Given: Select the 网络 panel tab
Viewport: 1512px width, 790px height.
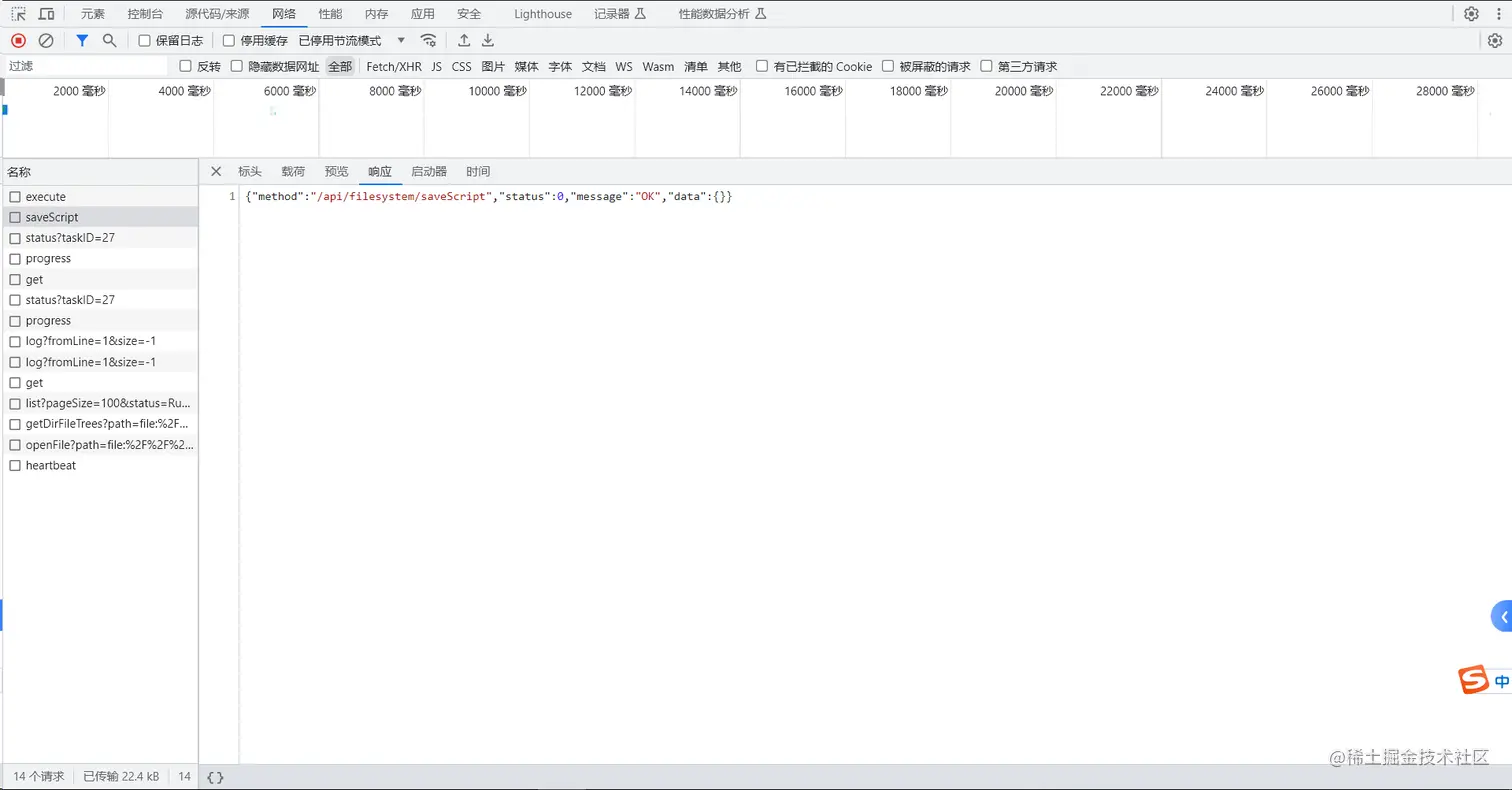Looking at the screenshot, I should (284, 14).
